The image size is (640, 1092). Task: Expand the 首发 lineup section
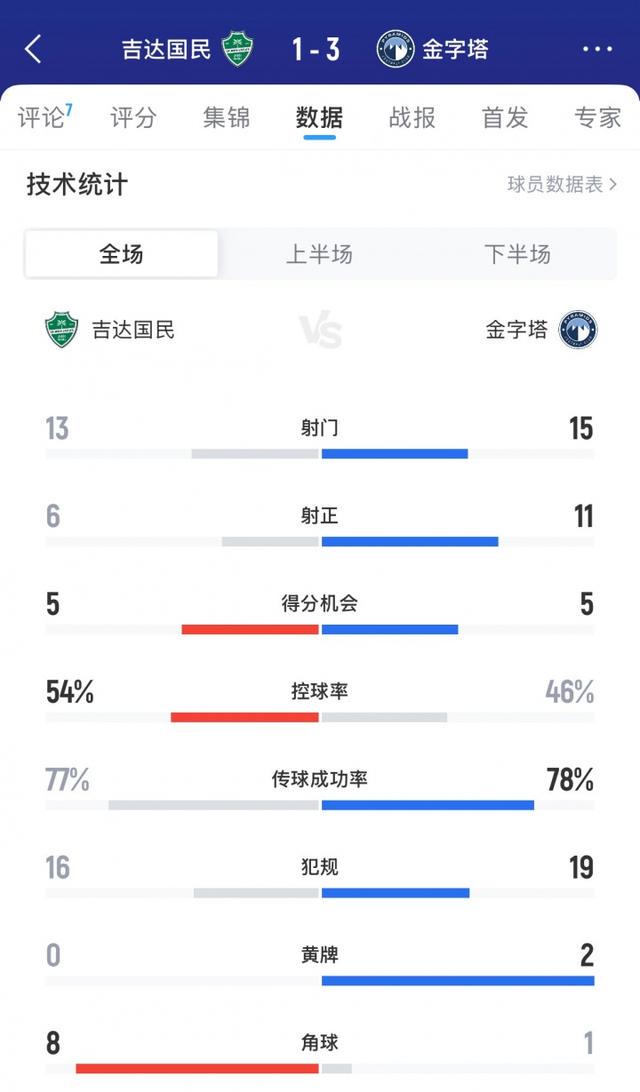click(503, 117)
